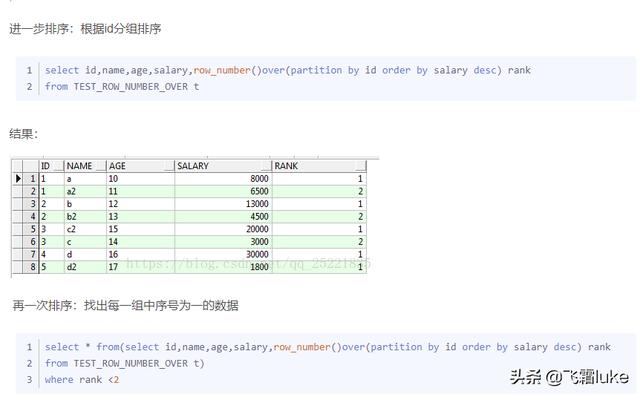Click the salary cell 4500

click(223, 217)
